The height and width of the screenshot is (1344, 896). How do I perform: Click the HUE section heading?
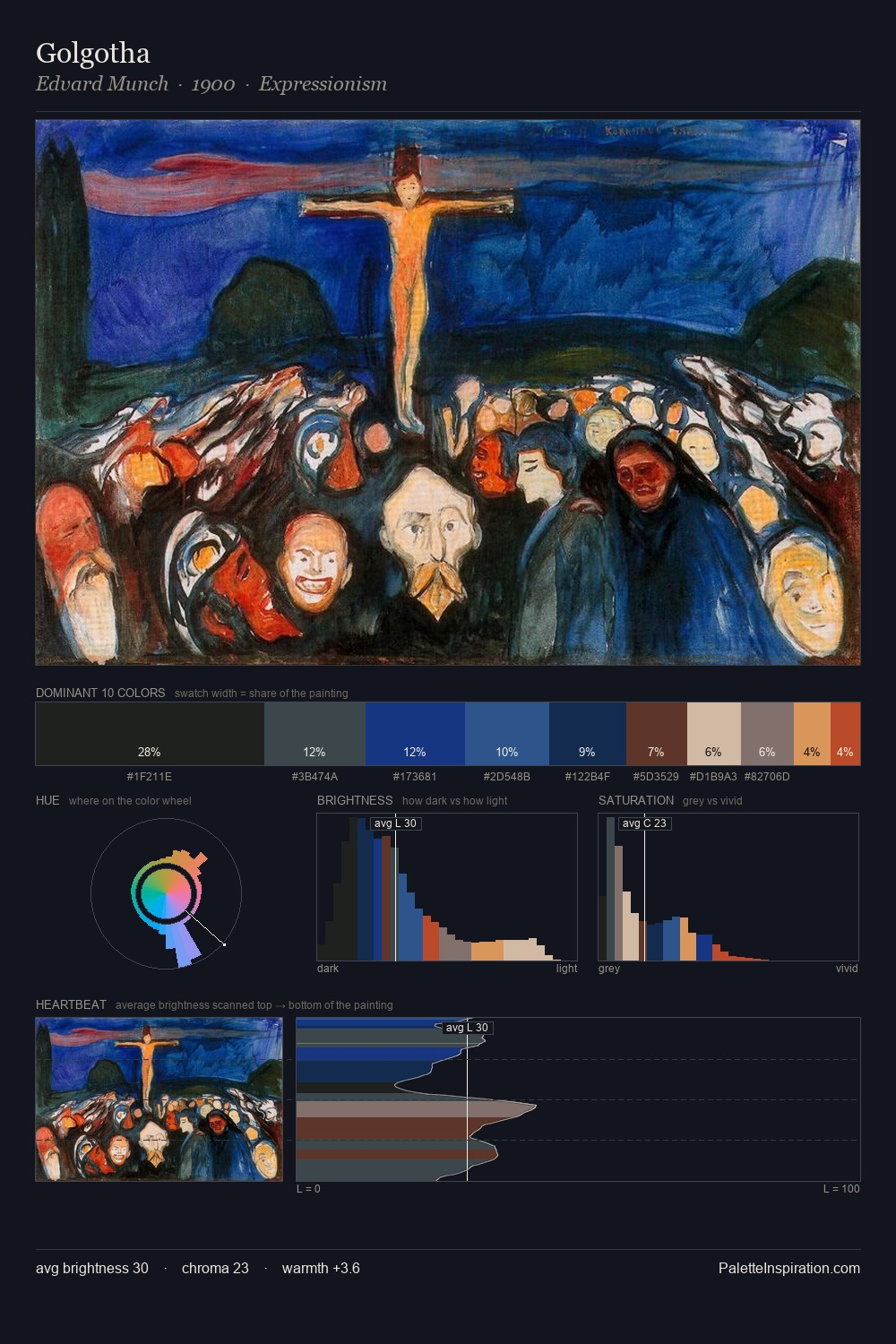47,800
